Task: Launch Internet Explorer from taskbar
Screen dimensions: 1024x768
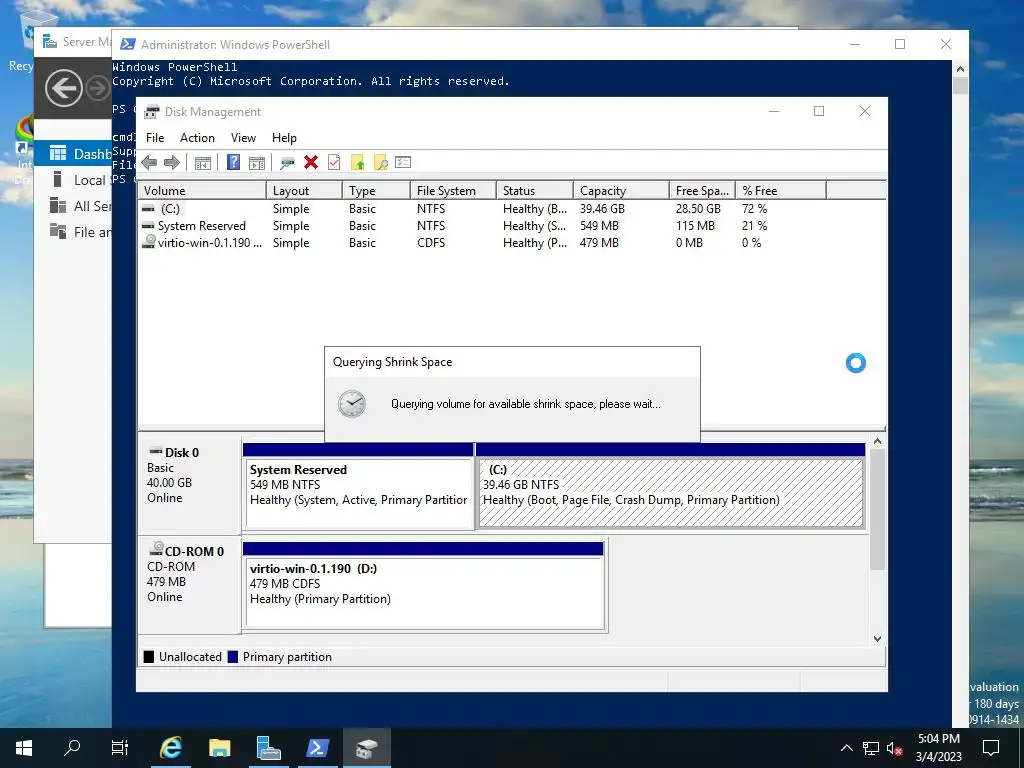Action: pyautogui.click(x=170, y=748)
